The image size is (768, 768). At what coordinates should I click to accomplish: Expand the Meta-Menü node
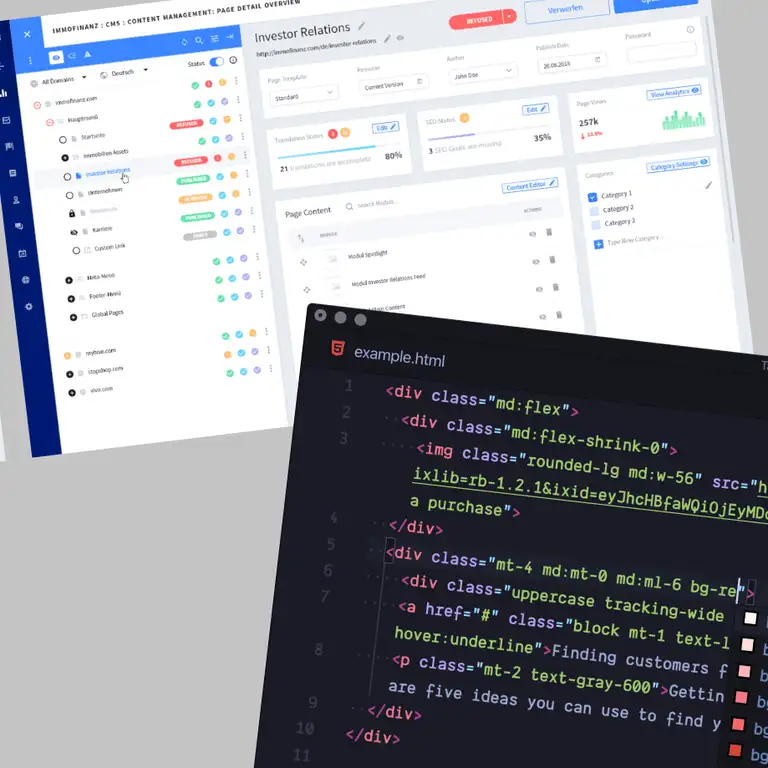69,280
